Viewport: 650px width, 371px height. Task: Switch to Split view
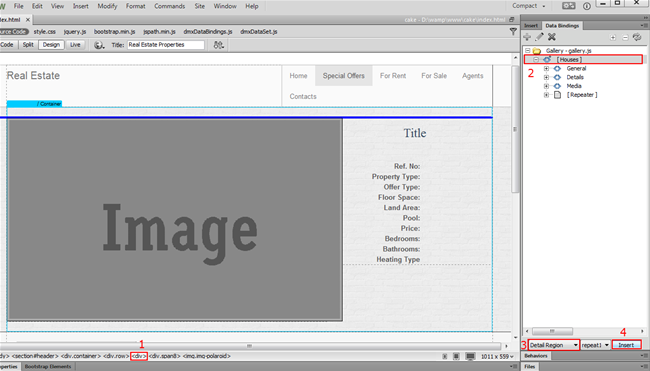point(28,45)
